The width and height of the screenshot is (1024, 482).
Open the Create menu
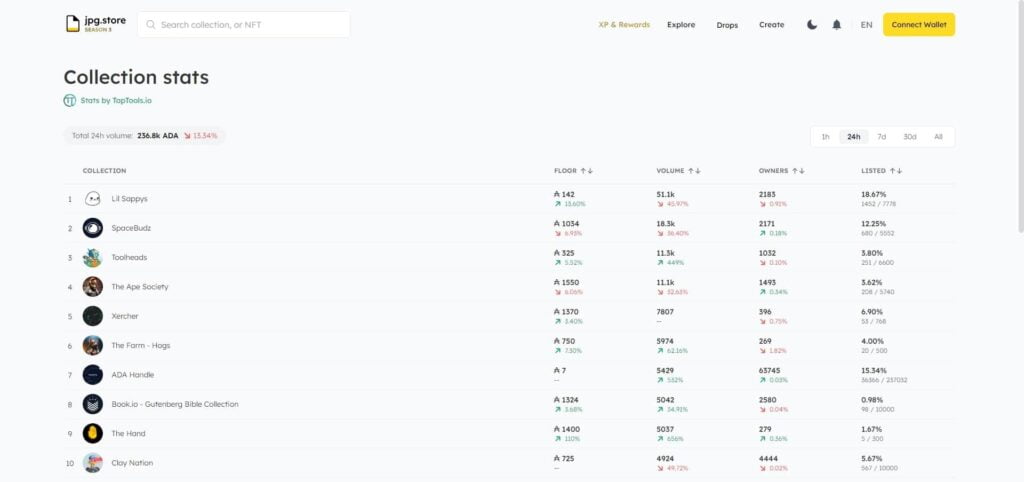coord(771,25)
